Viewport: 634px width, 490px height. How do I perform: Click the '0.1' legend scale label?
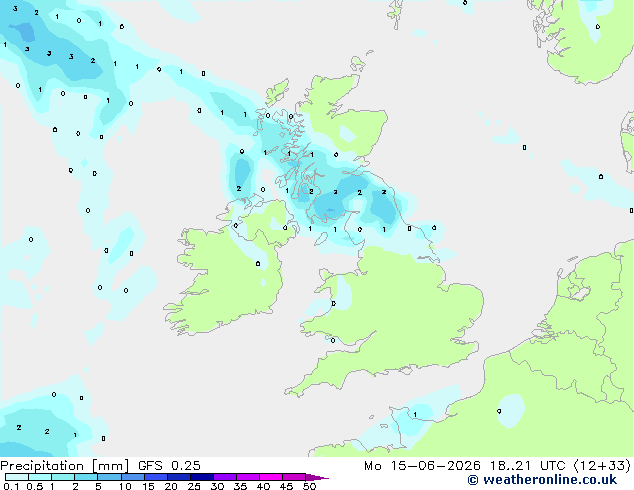tap(11, 486)
